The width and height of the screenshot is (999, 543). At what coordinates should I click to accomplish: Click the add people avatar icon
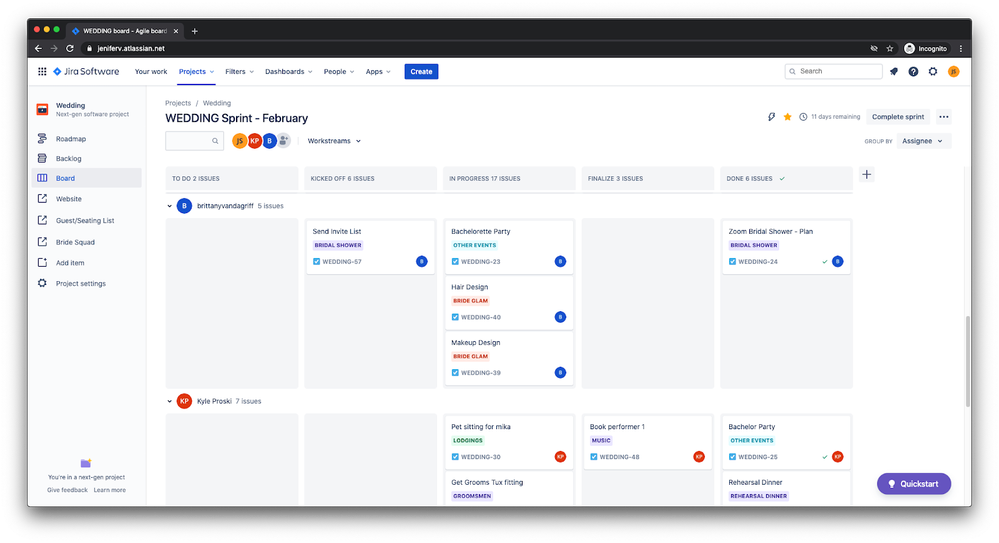pos(284,140)
